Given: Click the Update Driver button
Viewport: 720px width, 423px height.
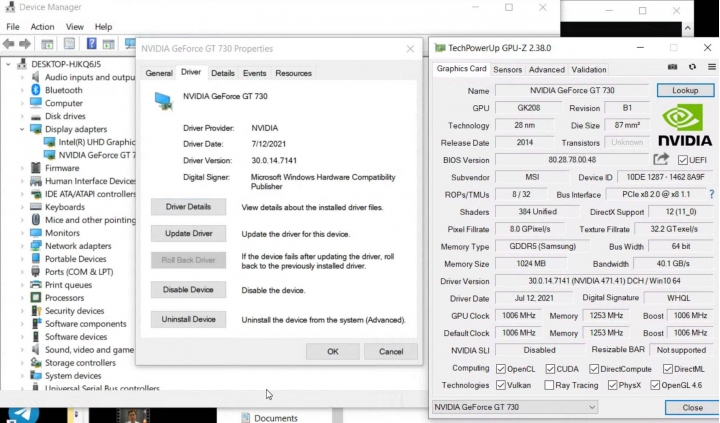Looking at the screenshot, I should point(188,233).
